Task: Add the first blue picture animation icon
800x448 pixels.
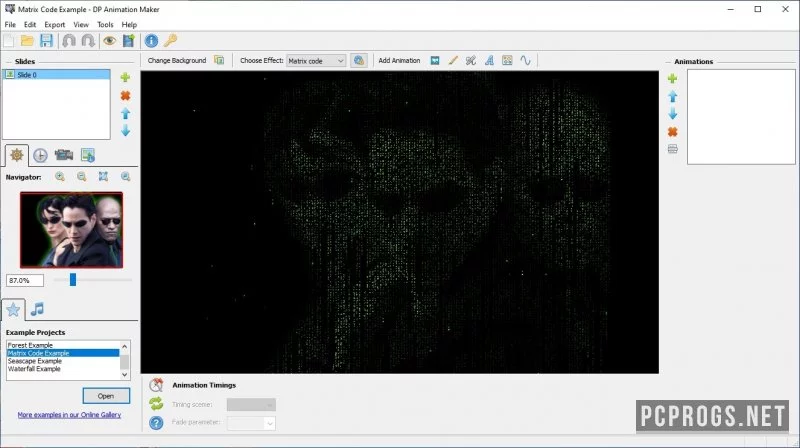Action: [435, 61]
